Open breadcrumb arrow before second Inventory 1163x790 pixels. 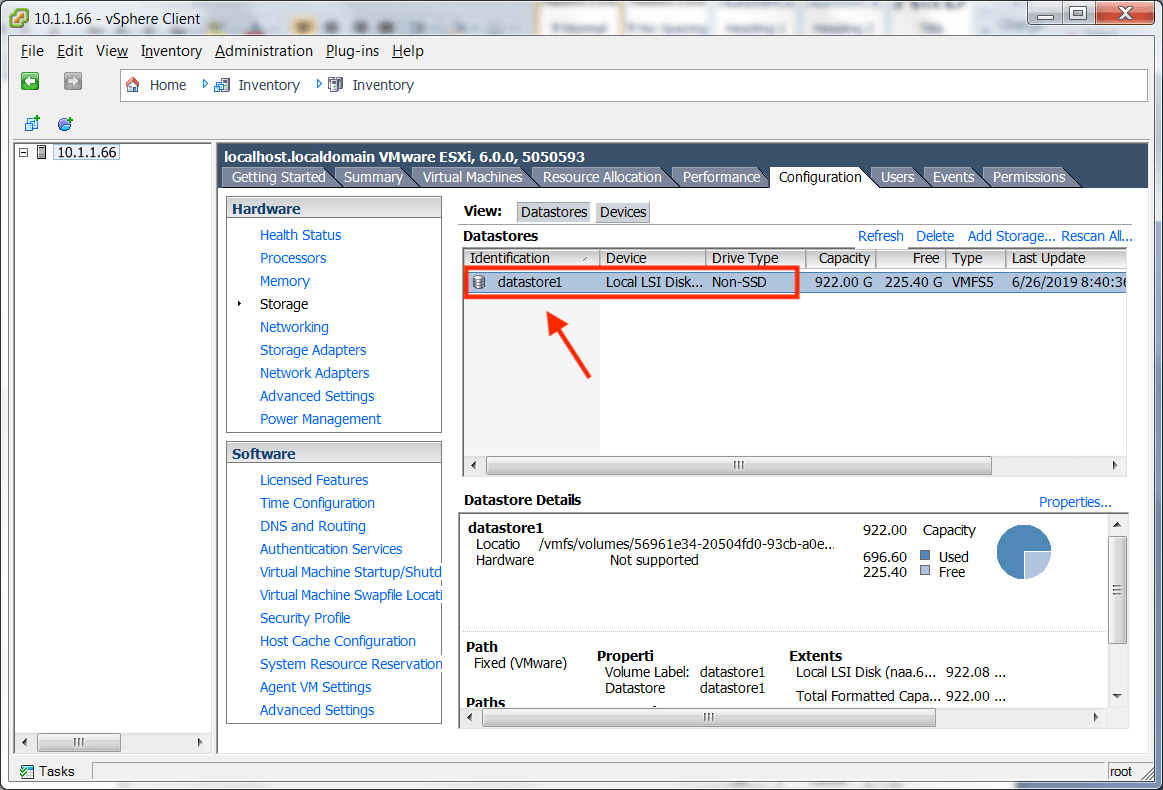coord(319,85)
